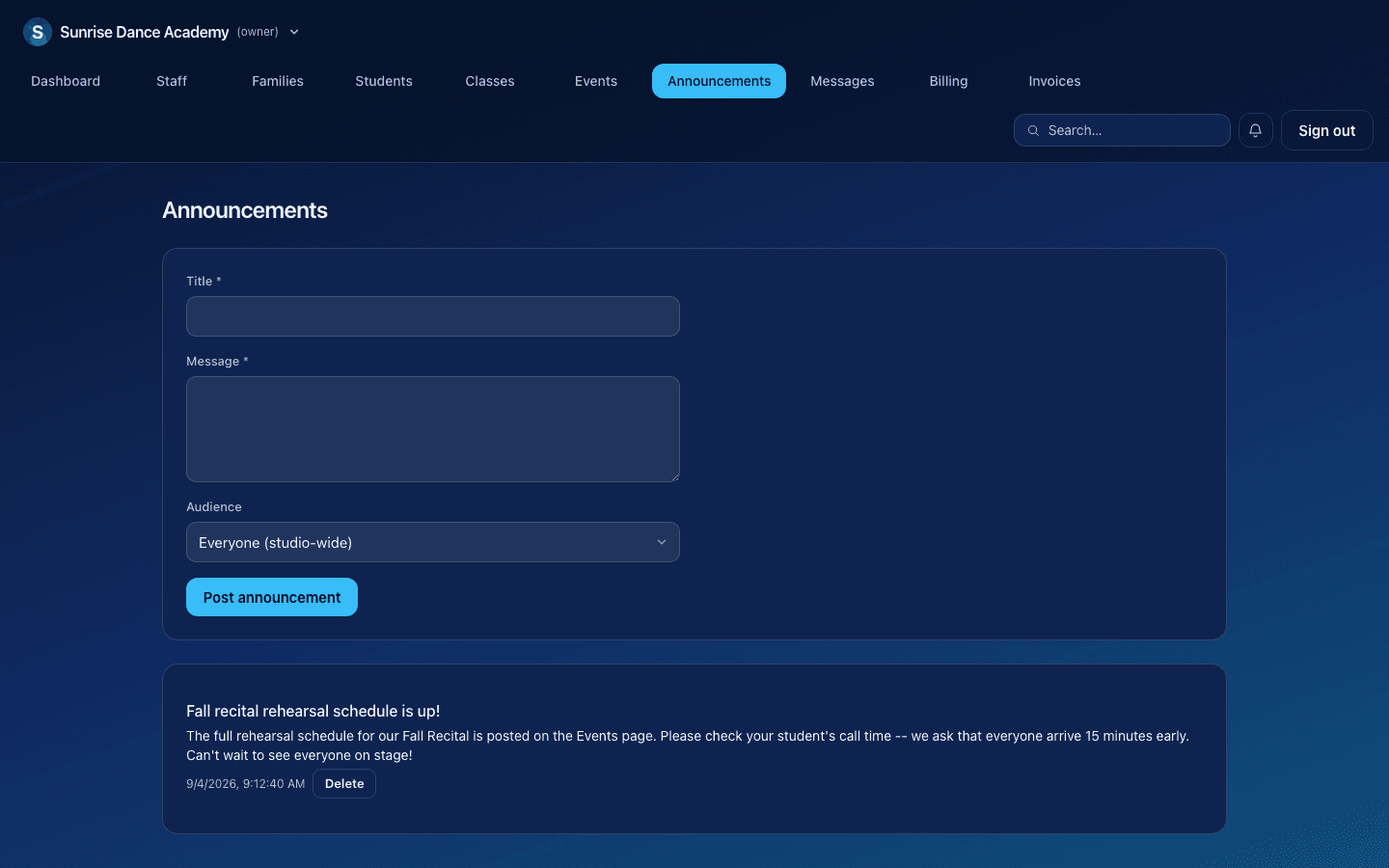Click the Announcements page heading
Screen dimensions: 1389x868
point(245,210)
